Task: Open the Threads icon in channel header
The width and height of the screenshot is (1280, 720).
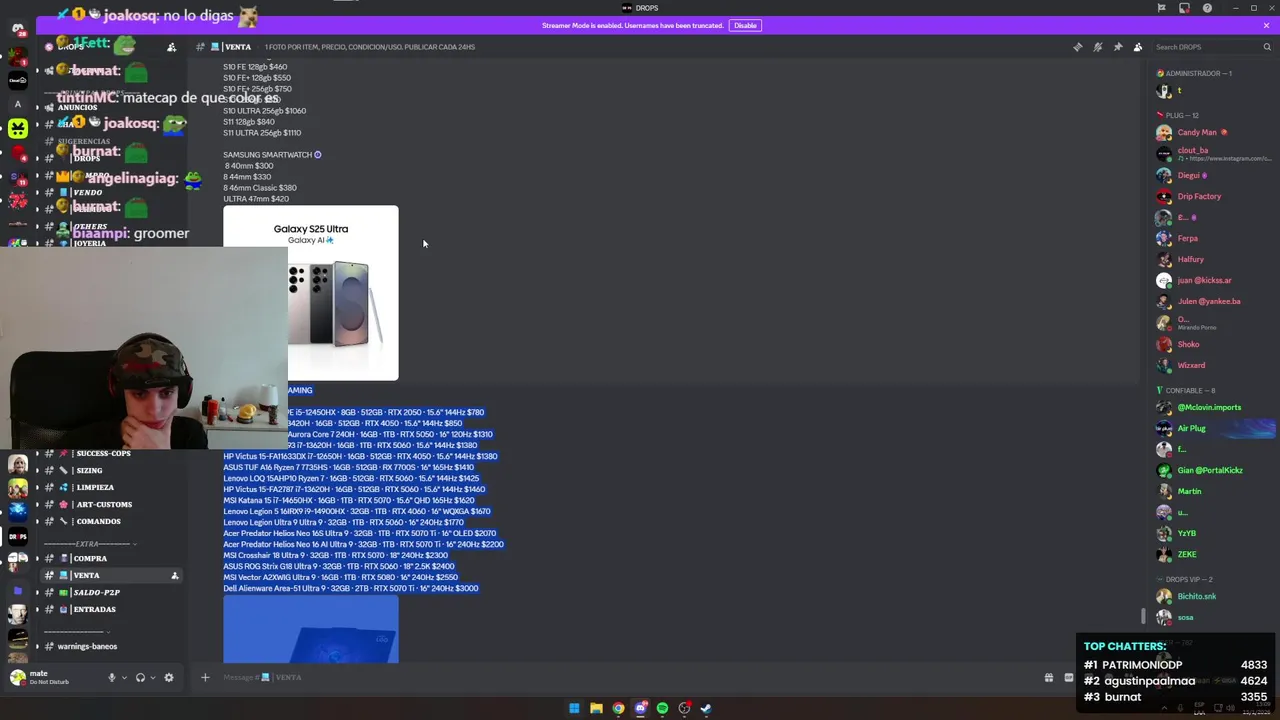Action: coord(1077,47)
